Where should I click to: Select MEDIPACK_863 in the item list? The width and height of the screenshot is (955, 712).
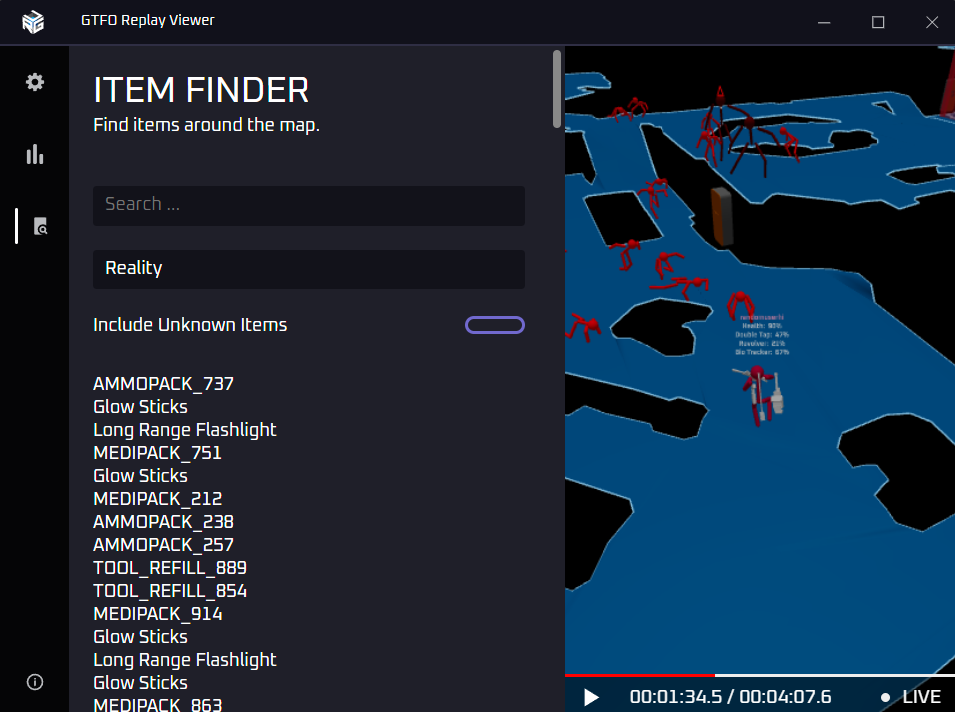point(158,705)
